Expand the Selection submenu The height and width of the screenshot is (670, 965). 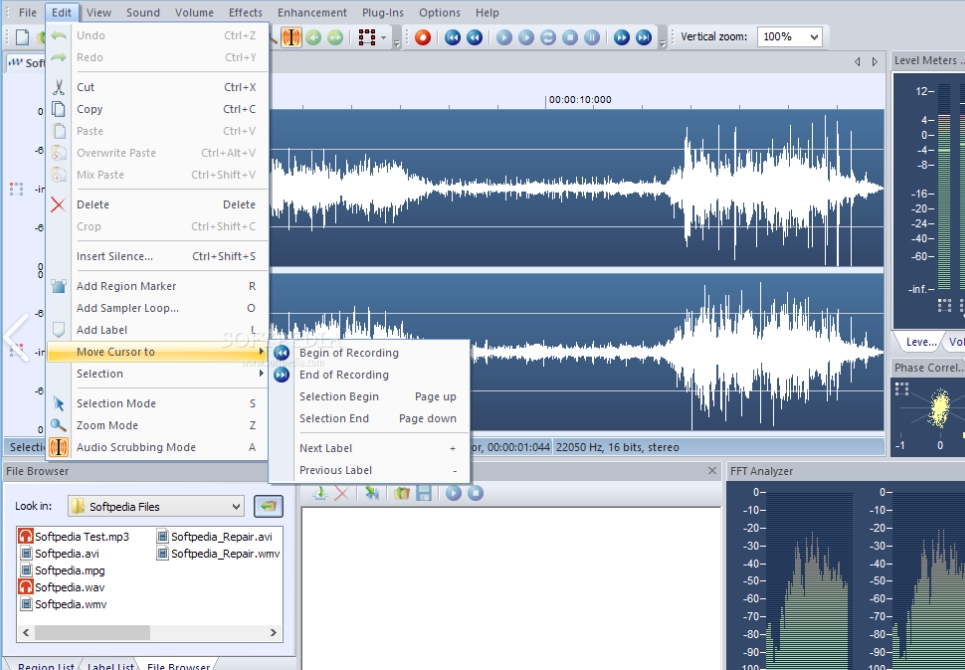pos(158,373)
